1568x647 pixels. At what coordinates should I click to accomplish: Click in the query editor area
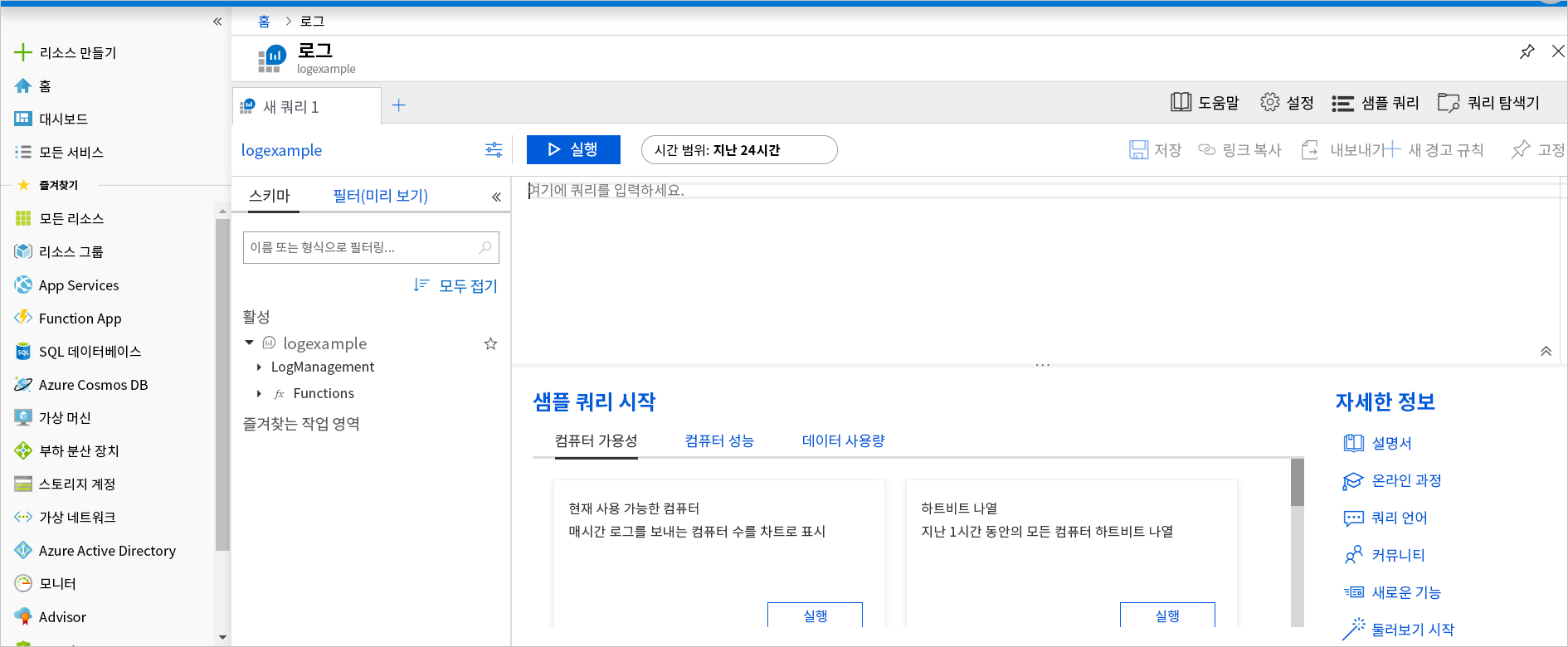(x=1035, y=270)
